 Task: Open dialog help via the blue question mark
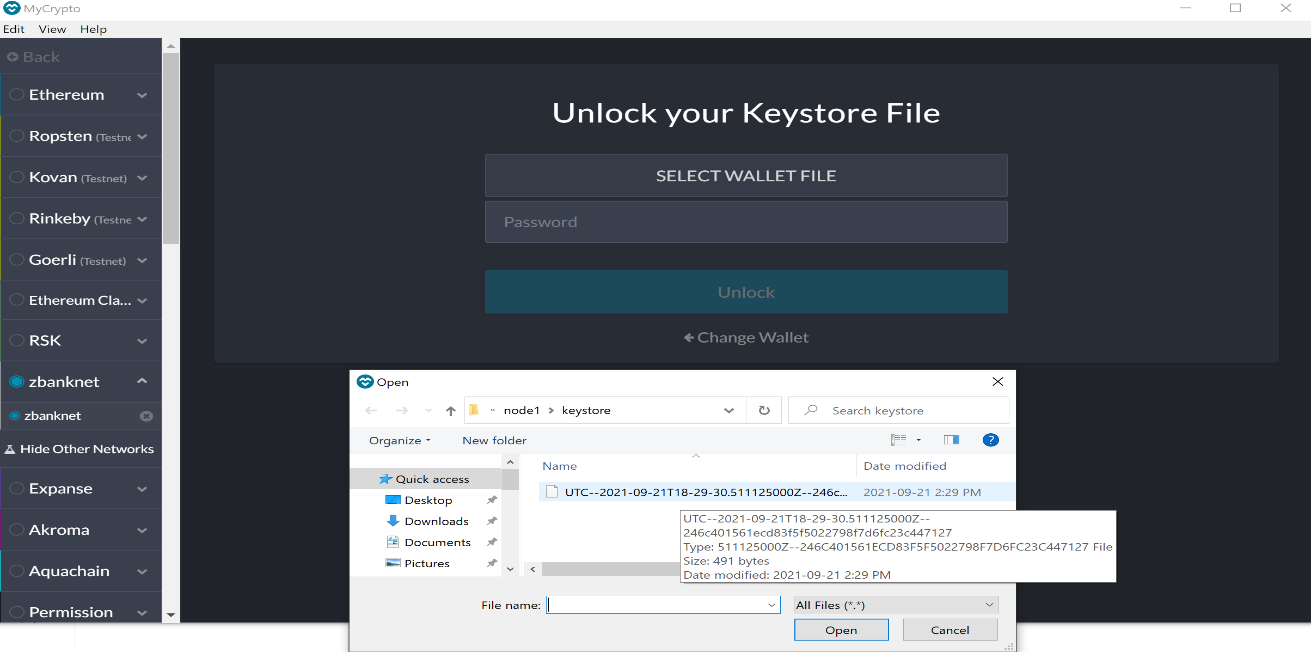pos(990,439)
